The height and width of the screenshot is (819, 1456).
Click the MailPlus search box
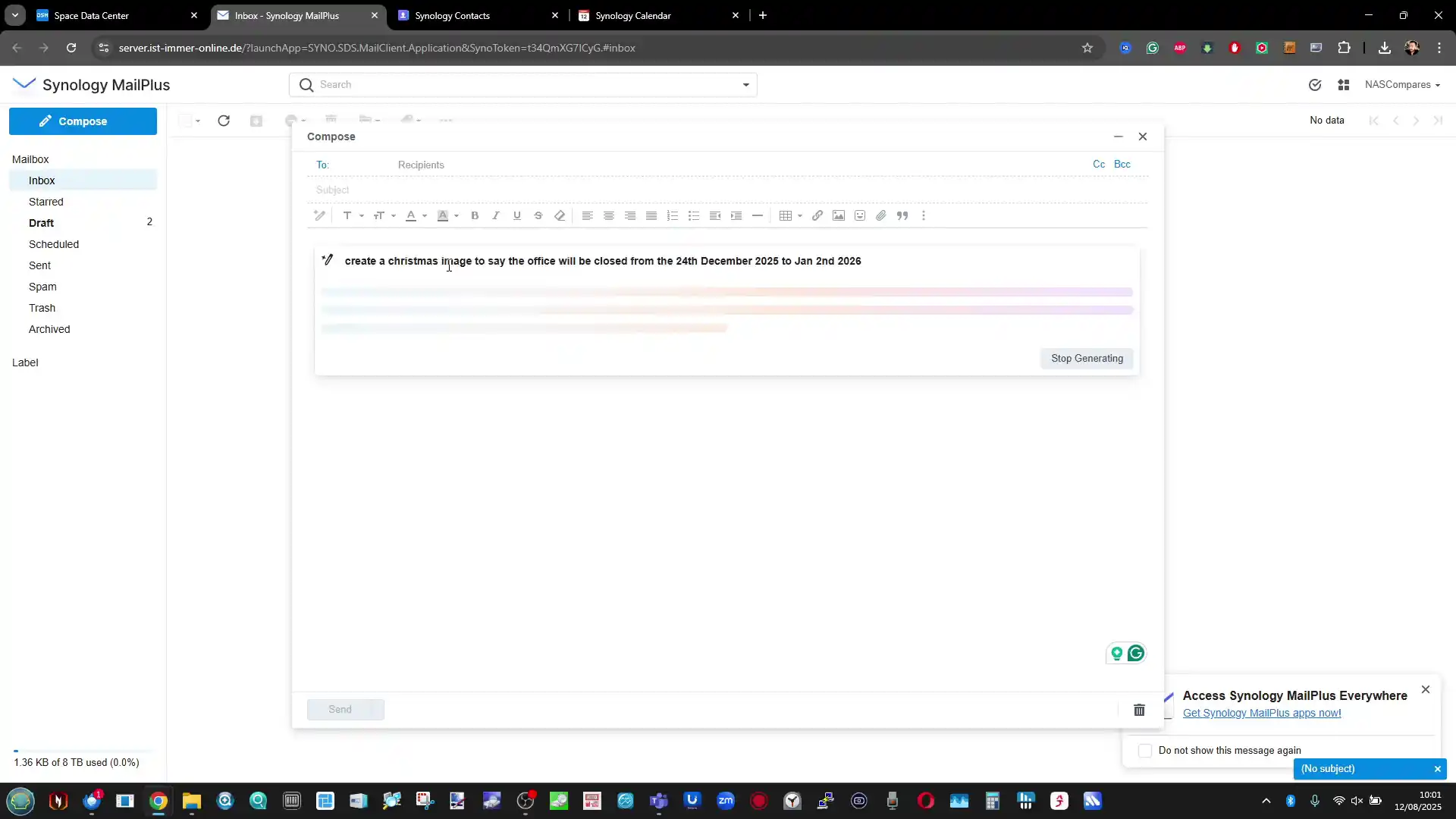tap(523, 85)
